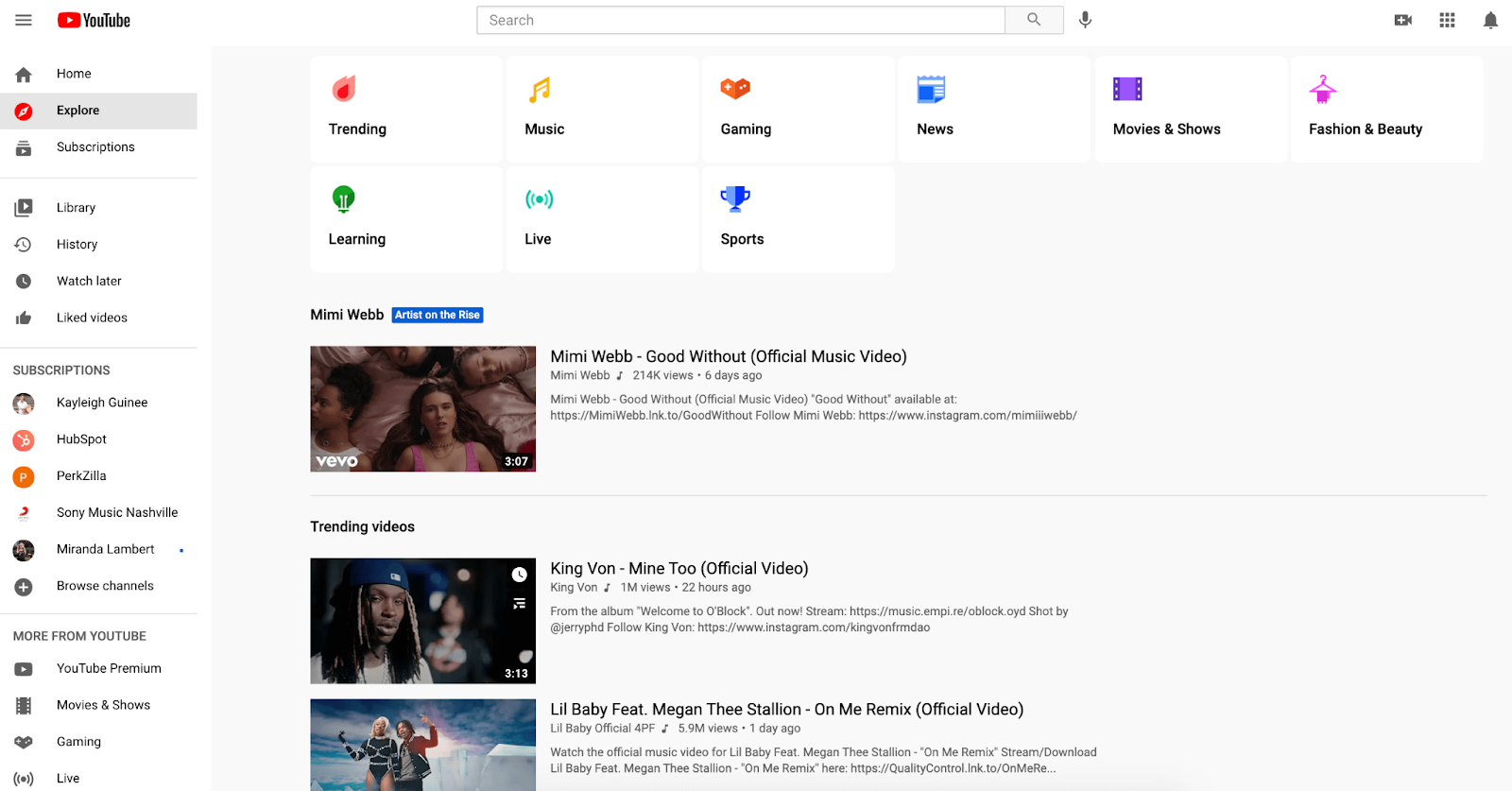Click the Gaming controller icon card

735,89
